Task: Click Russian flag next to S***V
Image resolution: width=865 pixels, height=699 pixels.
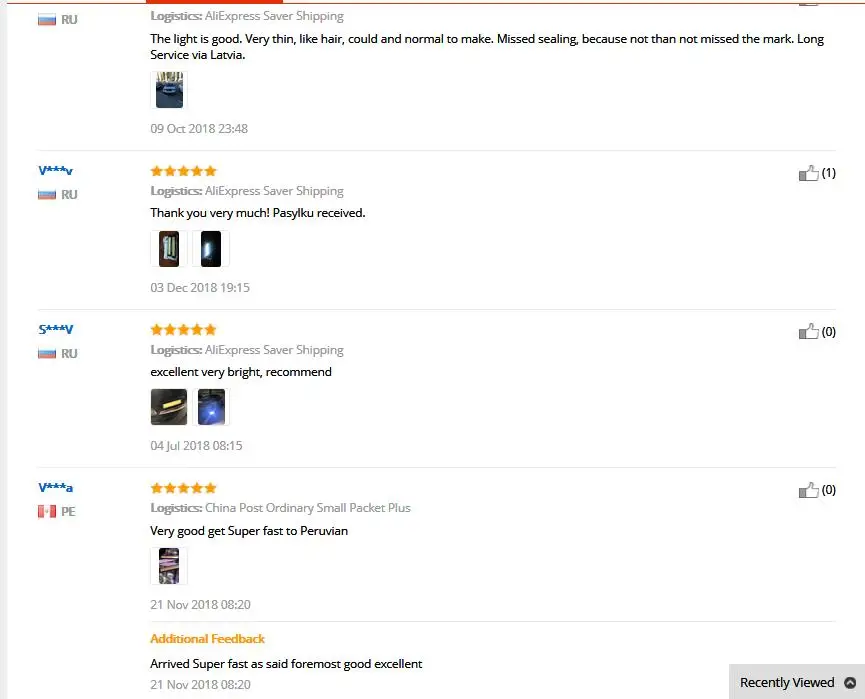Action: (47, 354)
